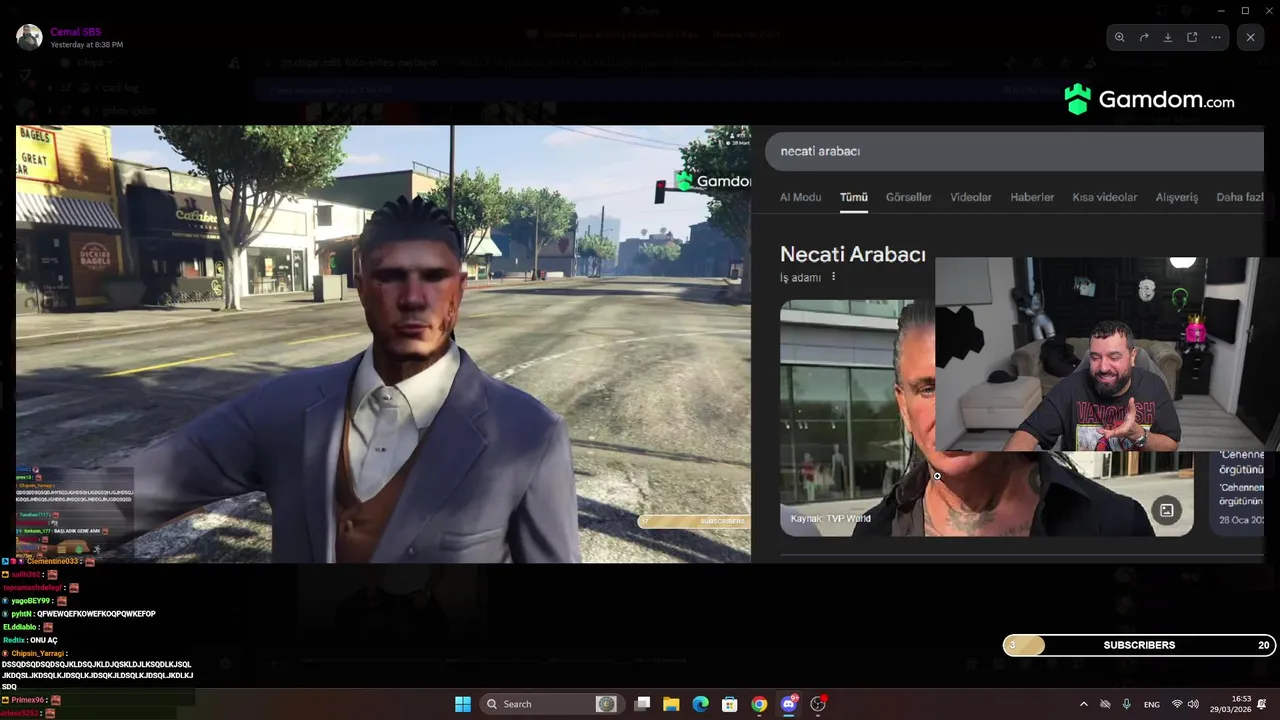1280x720 pixels.
Task: Click Cemal SBS's profile avatar
Action: 29,37
